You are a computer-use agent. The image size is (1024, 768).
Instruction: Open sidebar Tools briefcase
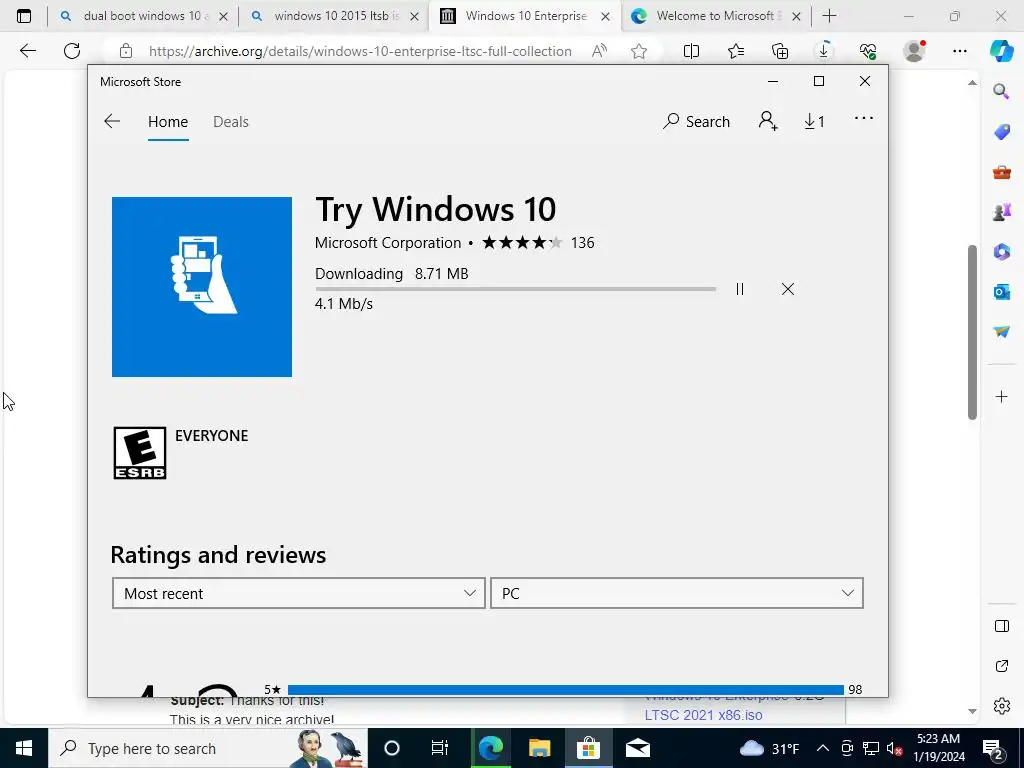click(x=1001, y=172)
